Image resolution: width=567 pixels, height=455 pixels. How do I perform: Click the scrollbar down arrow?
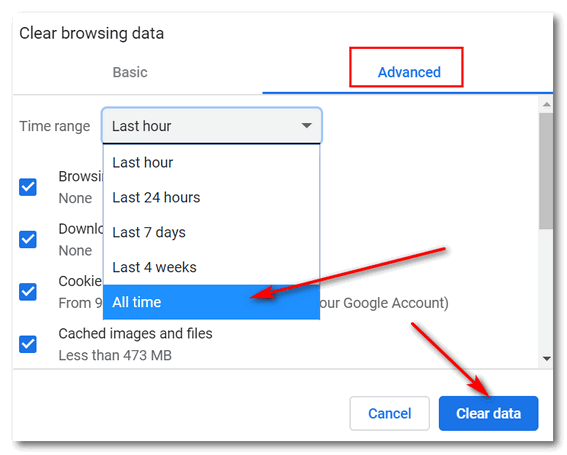[546, 359]
